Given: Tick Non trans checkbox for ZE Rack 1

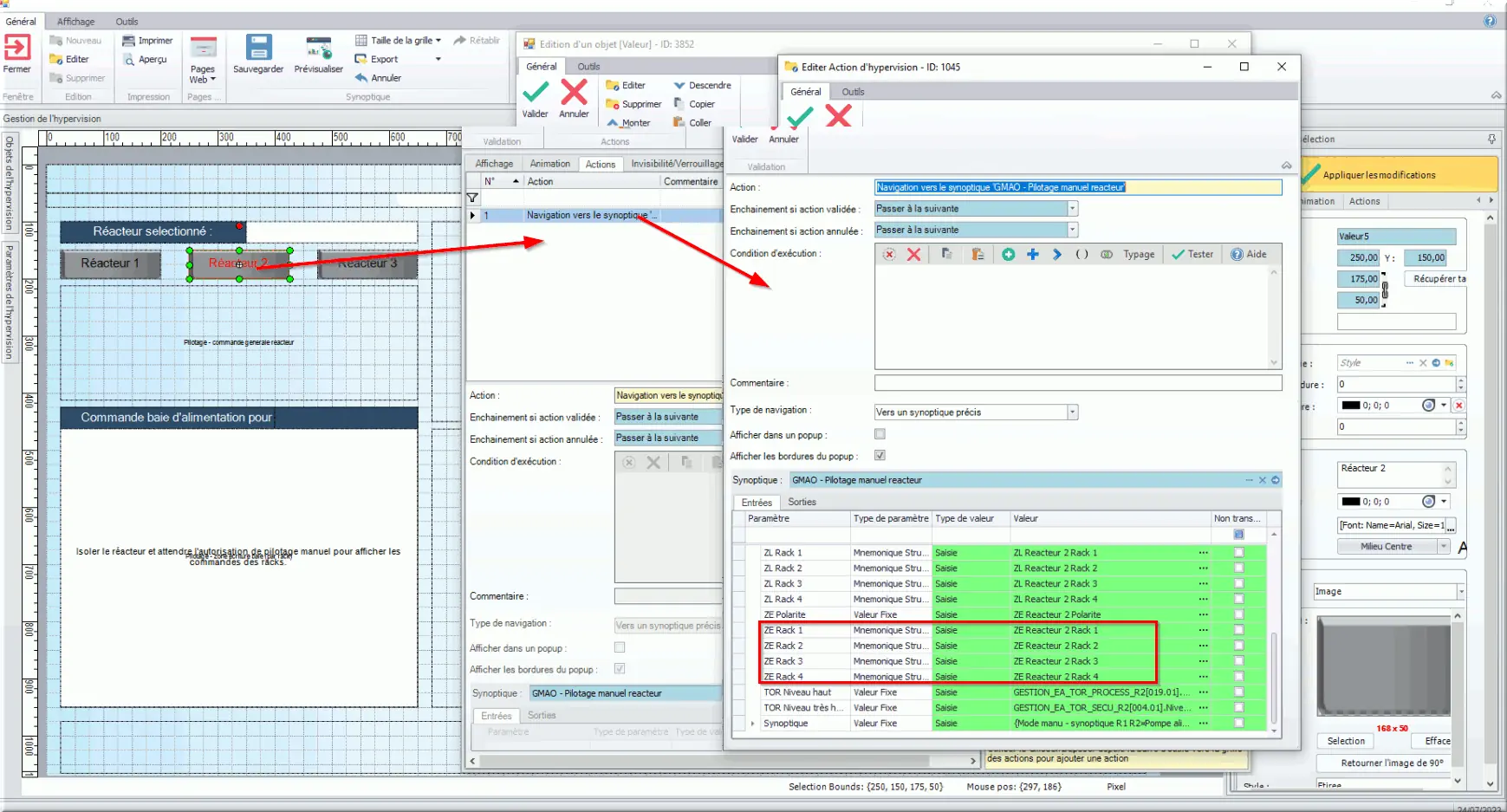Looking at the screenshot, I should pyautogui.click(x=1238, y=630).
